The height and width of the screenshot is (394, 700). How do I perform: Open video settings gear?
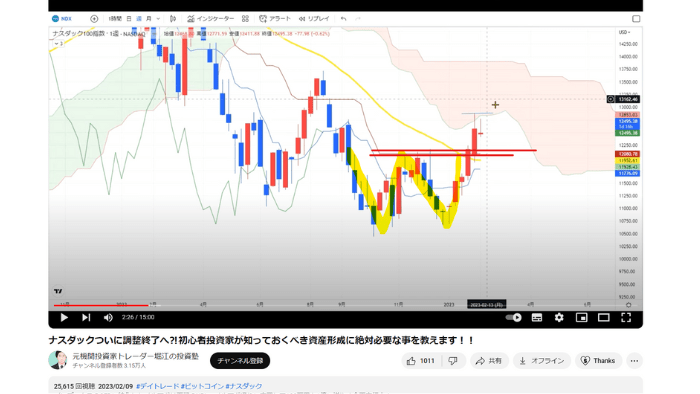pyautogui.click(x=559, y=317)
